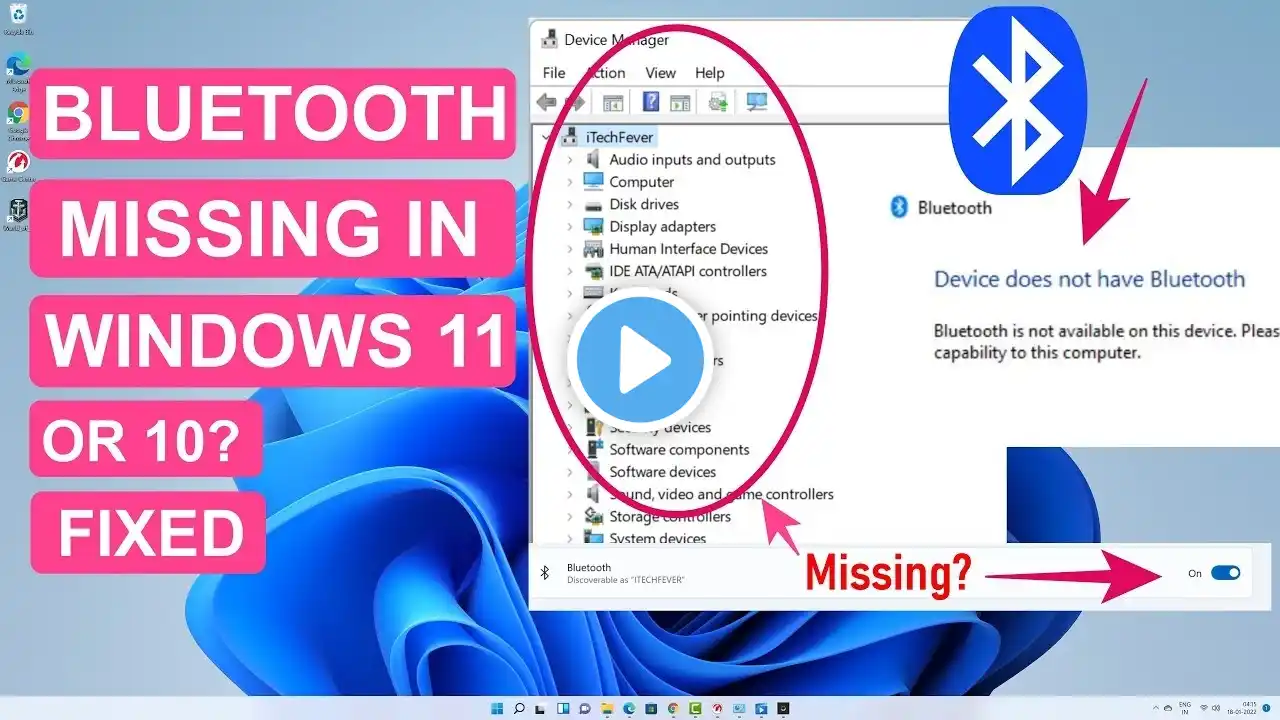Click the Sound, video and game controllers icon
Viewport: 1280px width, 720px height.
[593, 494]
